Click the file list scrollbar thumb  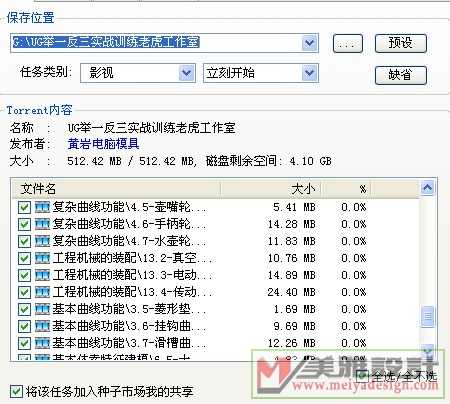click(428, 316)
